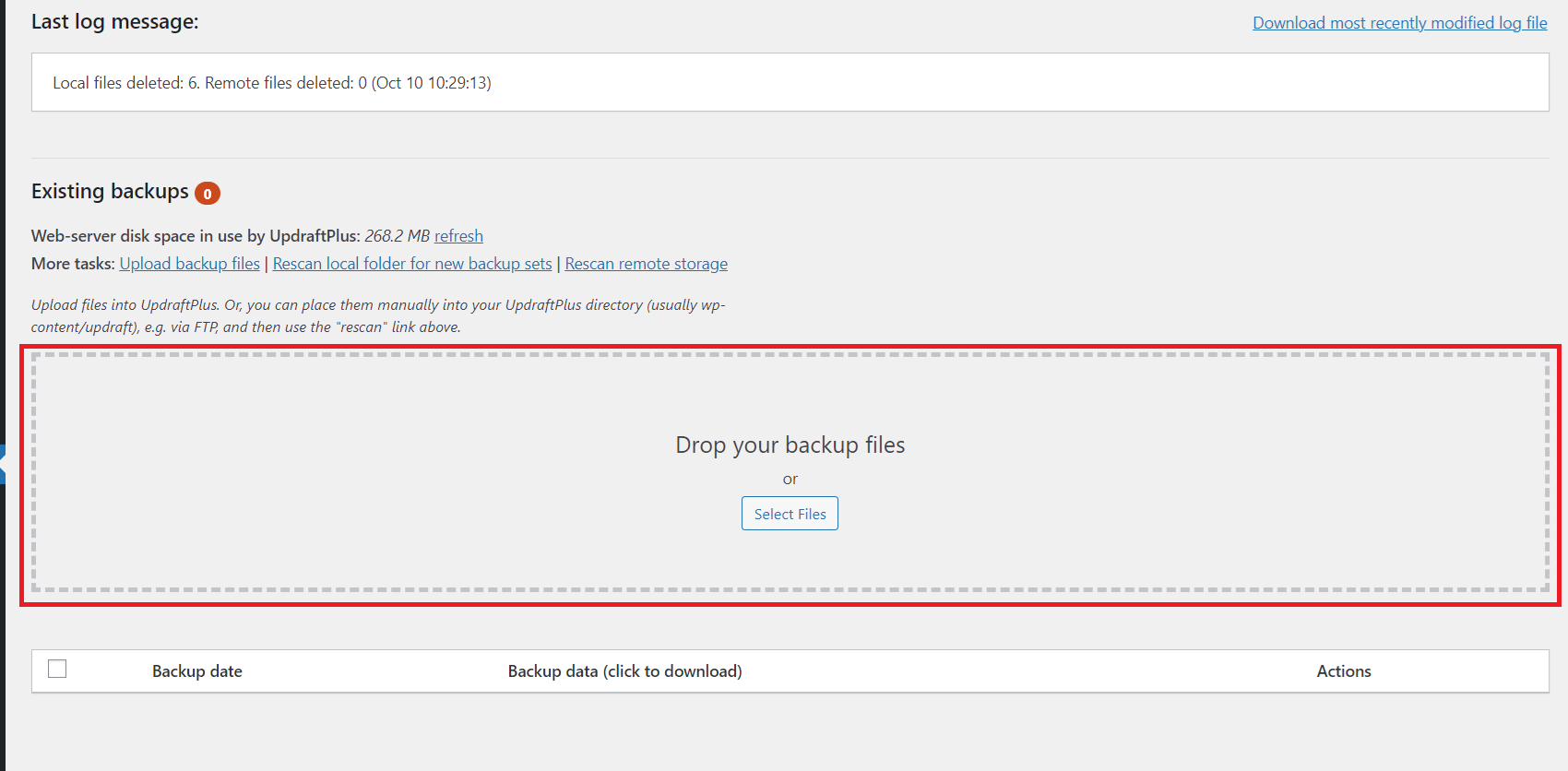Click the Backup data column header
The width and height of the screenshot is (1568, 771).
tap(624, 671)
